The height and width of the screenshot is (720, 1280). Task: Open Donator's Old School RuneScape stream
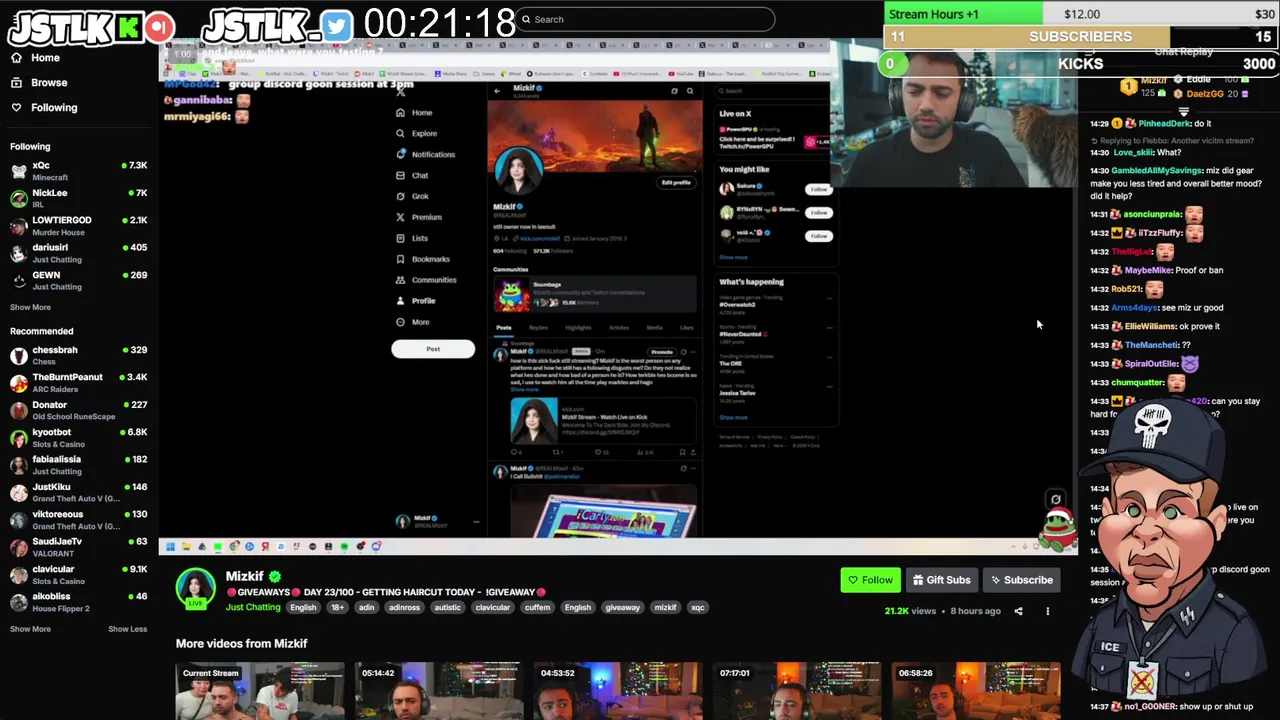(78, 411)
